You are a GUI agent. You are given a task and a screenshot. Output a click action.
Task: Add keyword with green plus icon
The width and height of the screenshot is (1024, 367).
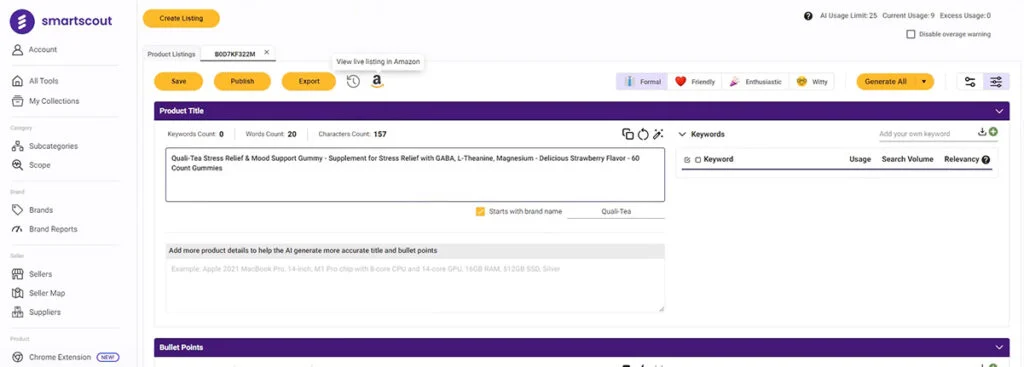[993, 132]
